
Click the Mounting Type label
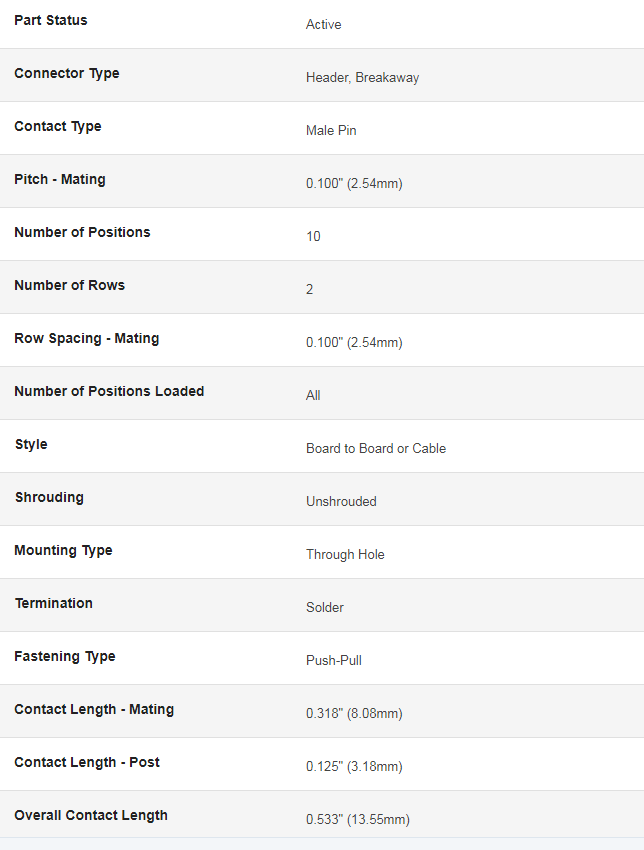point(63,550)
